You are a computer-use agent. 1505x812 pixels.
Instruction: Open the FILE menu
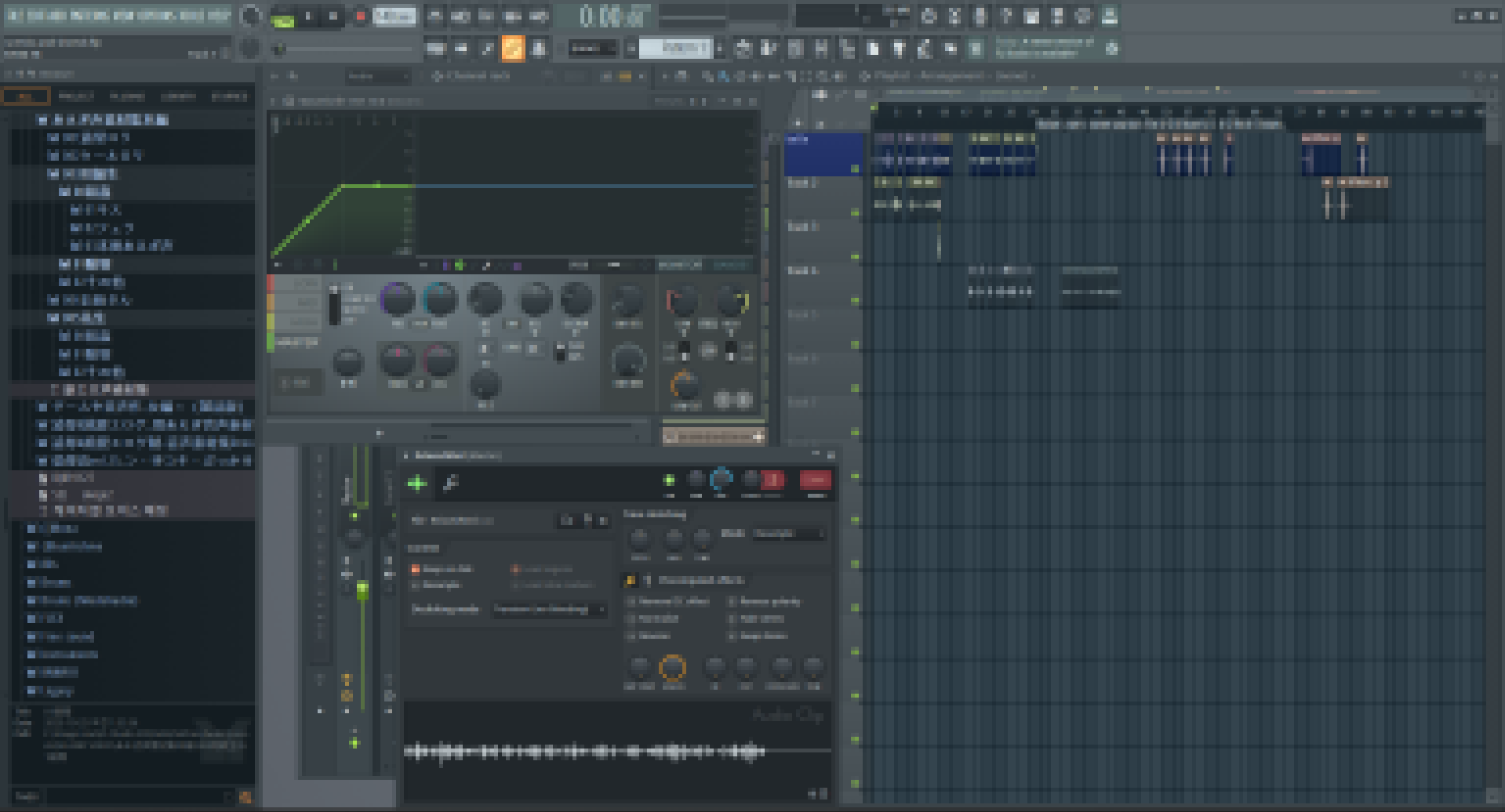(x=16, y=16)
